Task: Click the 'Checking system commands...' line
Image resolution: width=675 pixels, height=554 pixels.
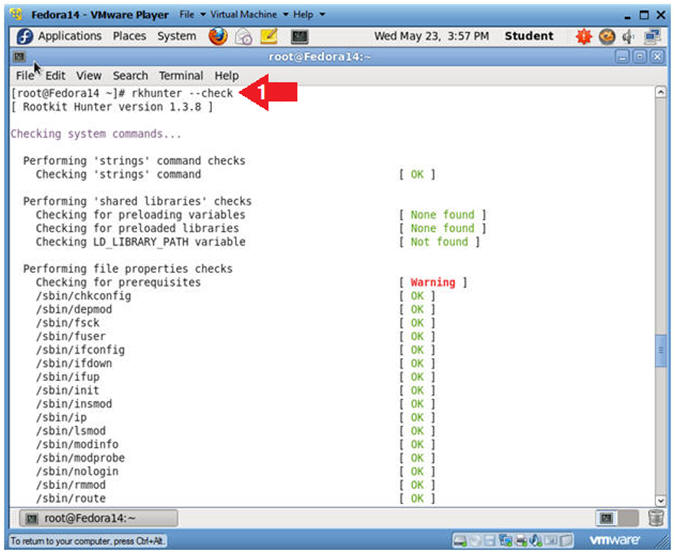Action: click(x=96, y=134)
